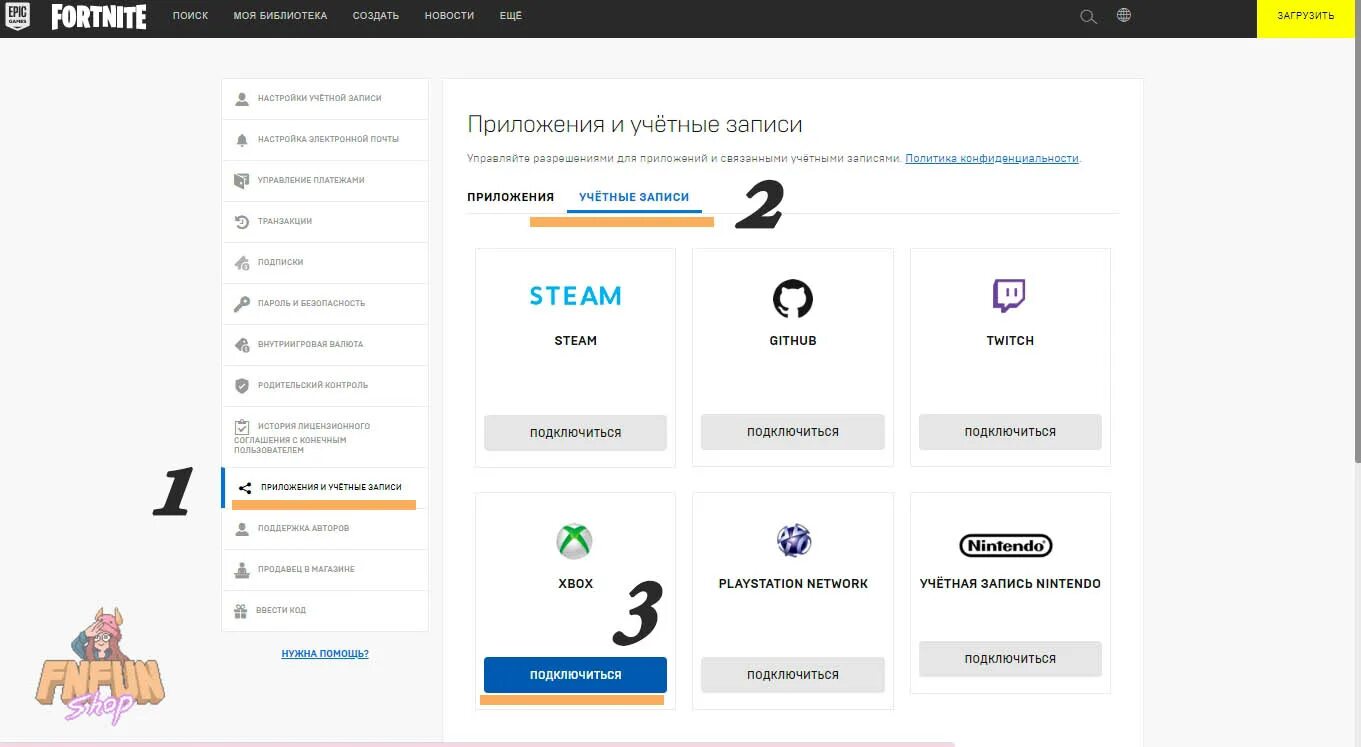
Task: Click the Epic Games logo icon
Action: coord(17,16)
